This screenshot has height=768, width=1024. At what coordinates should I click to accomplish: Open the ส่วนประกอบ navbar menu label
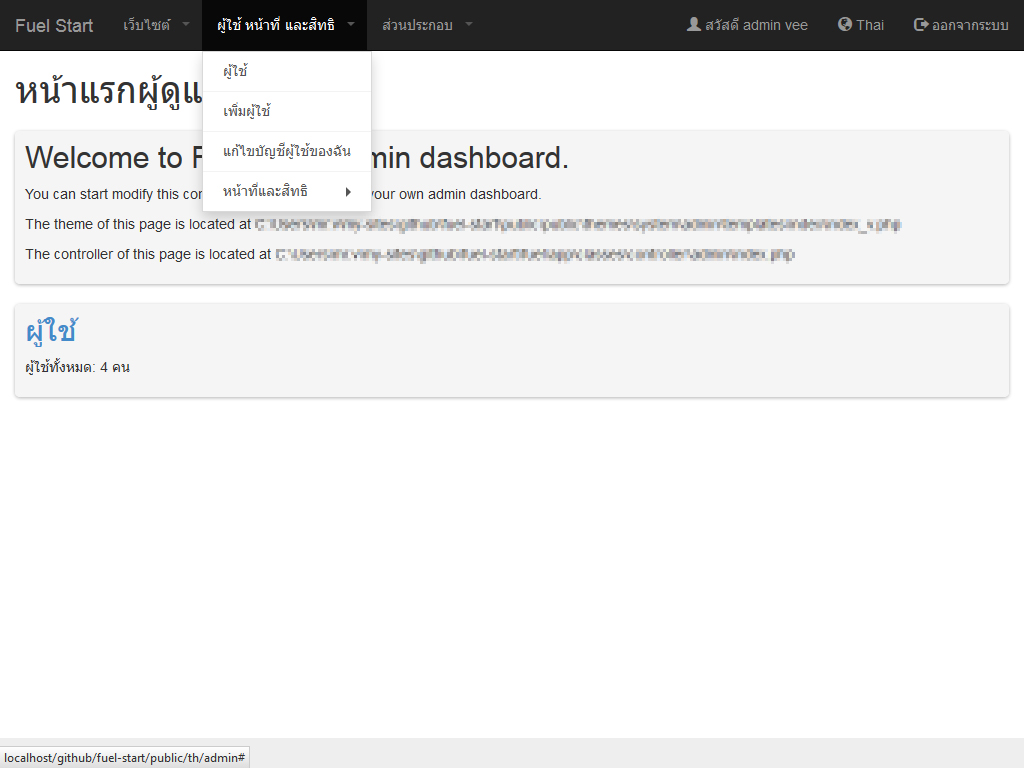point(417,25)
